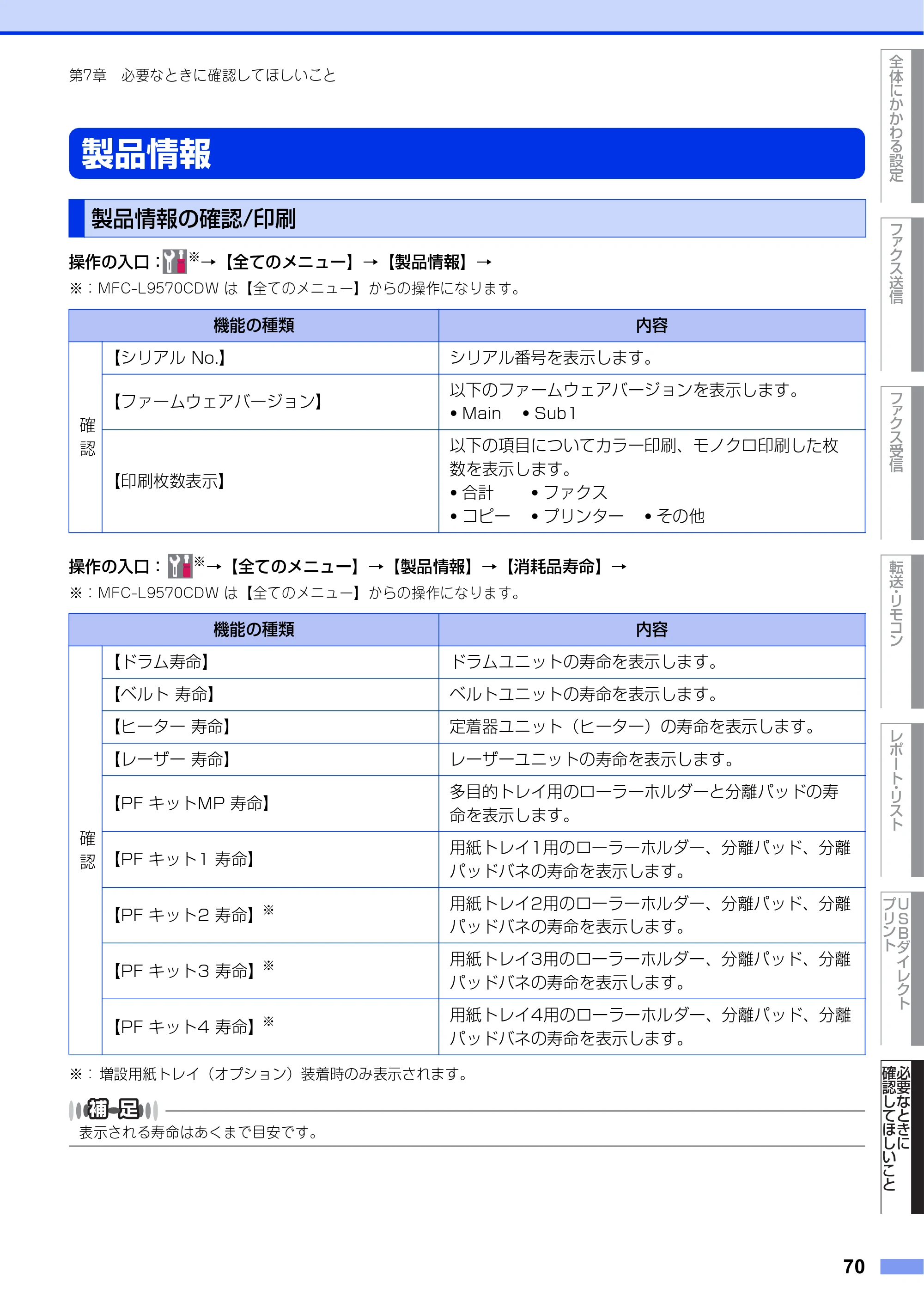Image resolution: width=924 pixels, height=1308 pixels.
Task: Click the Main firmware bullet item
Action: point(476,414)
